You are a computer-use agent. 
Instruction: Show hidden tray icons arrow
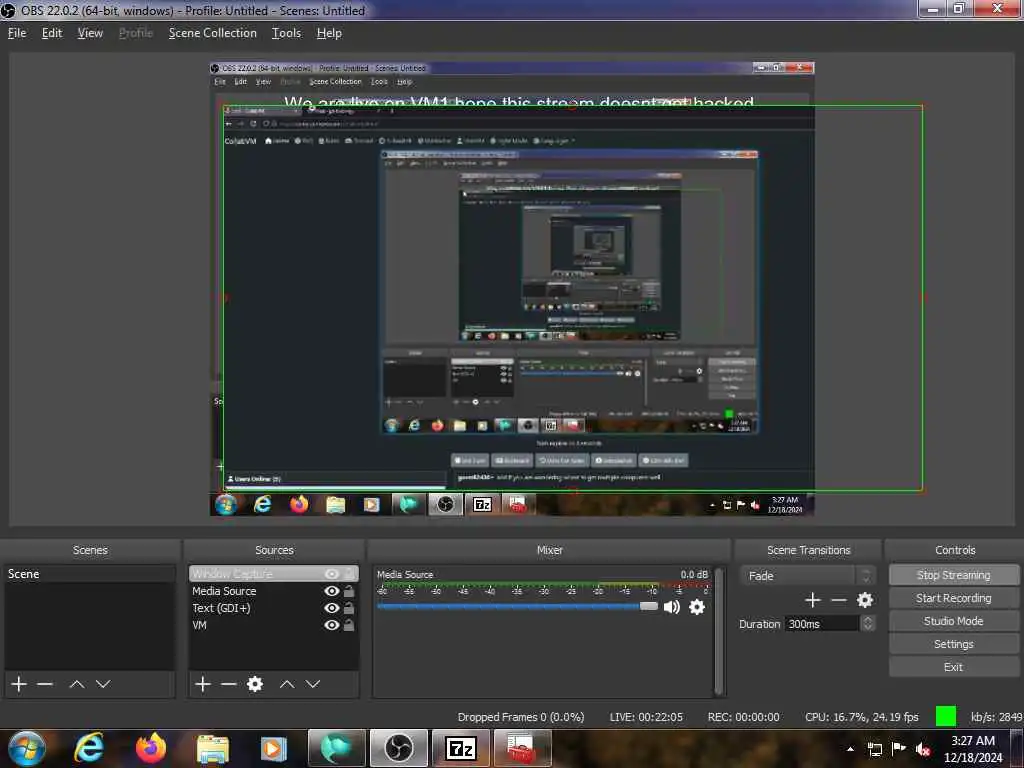850,749
